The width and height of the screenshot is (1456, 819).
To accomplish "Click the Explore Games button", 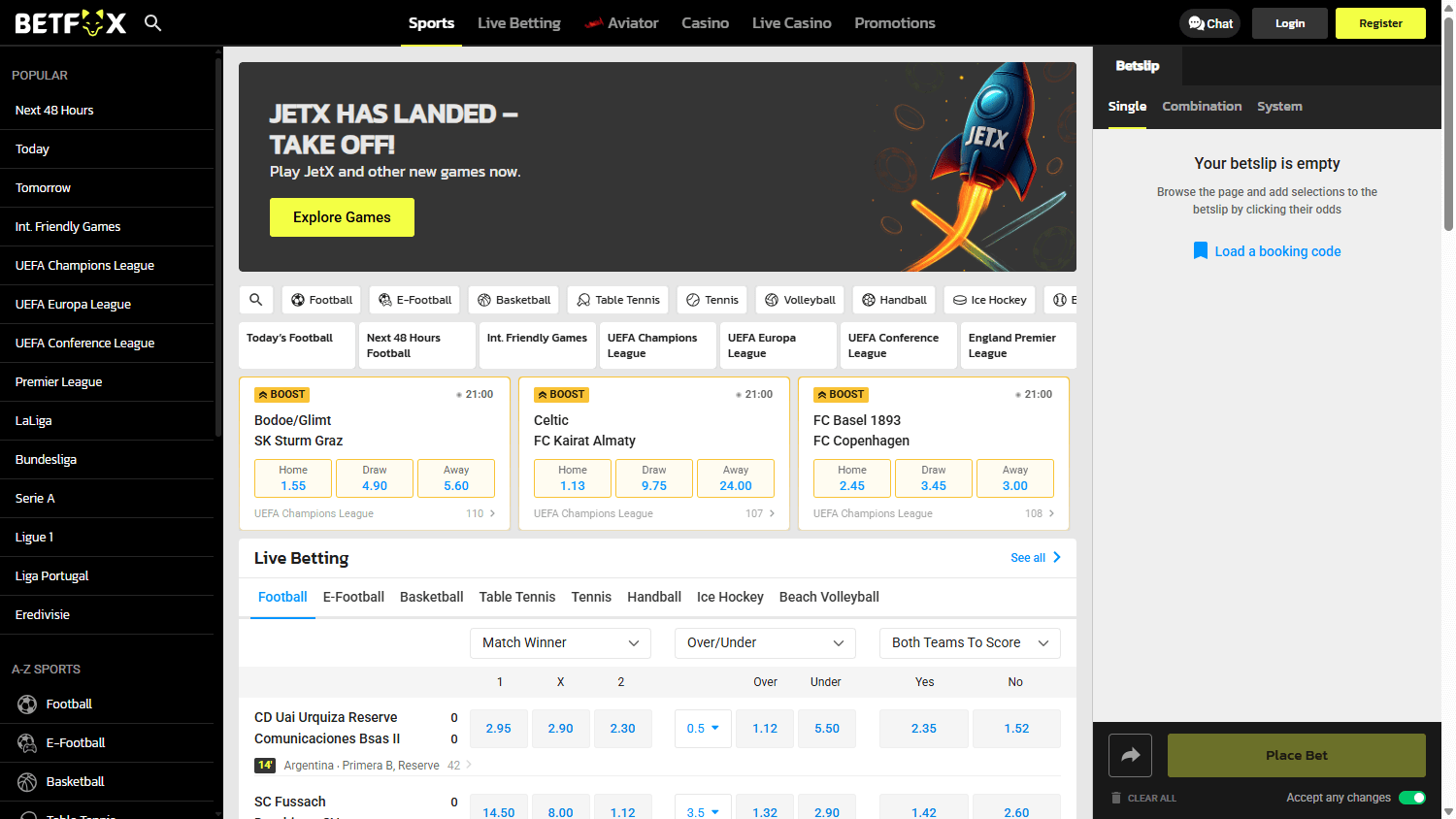I will pos(342,217).
